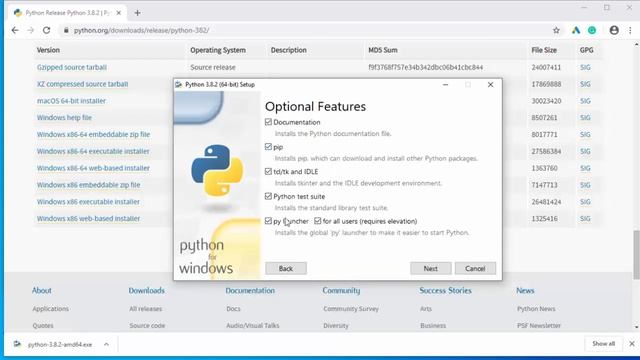This screenshot has height=360, width=640.
Task: Open News footer heading
Action: click(x=525, y=290)
